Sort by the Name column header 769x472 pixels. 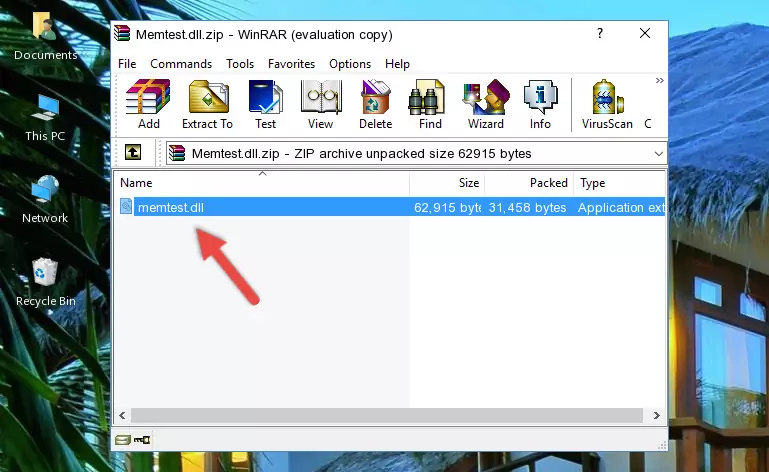pos(262,183)
